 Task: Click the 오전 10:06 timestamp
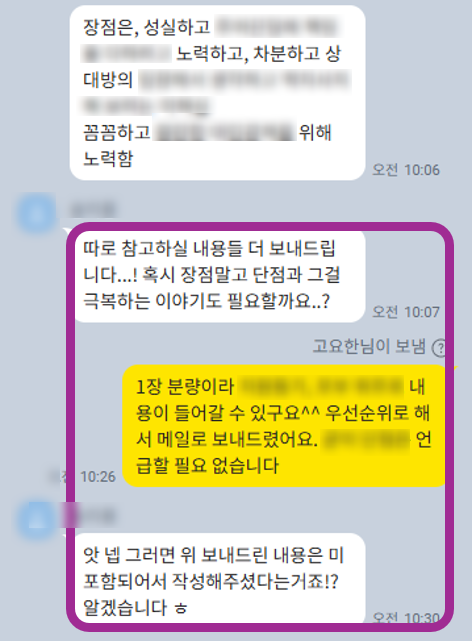[x=406, y=170]
